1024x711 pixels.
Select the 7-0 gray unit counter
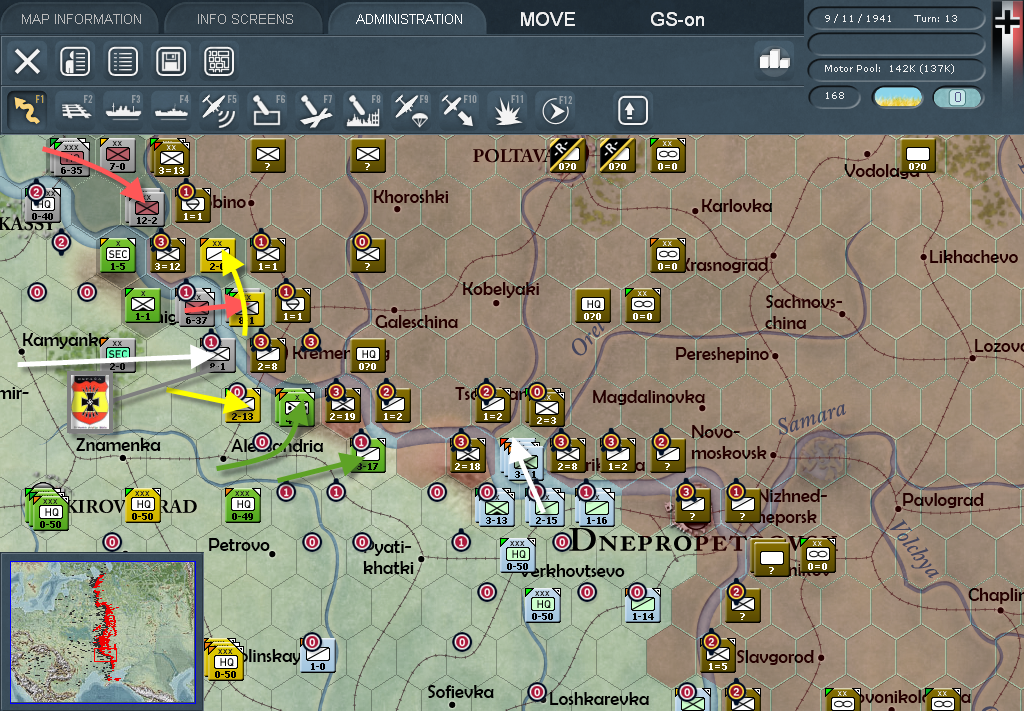click(118, 155)
